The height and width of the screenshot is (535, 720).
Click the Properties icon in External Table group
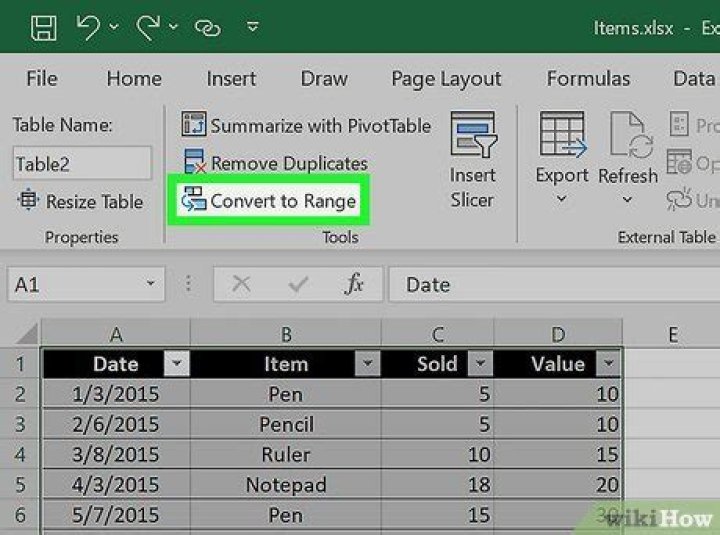point(679,124)
